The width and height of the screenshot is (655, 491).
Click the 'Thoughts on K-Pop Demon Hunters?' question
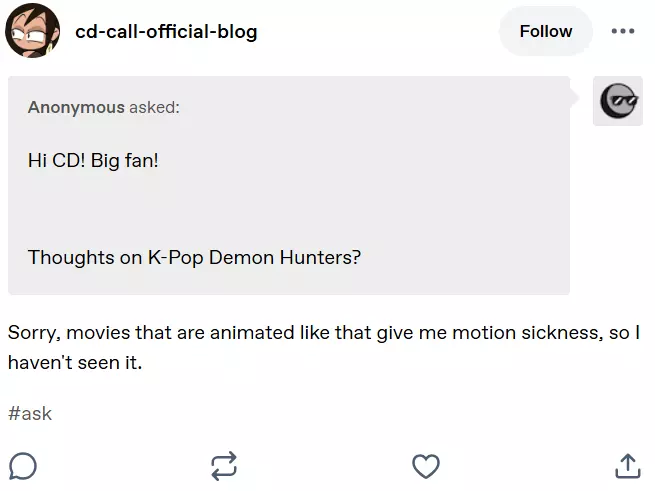(x=194, y=257)
